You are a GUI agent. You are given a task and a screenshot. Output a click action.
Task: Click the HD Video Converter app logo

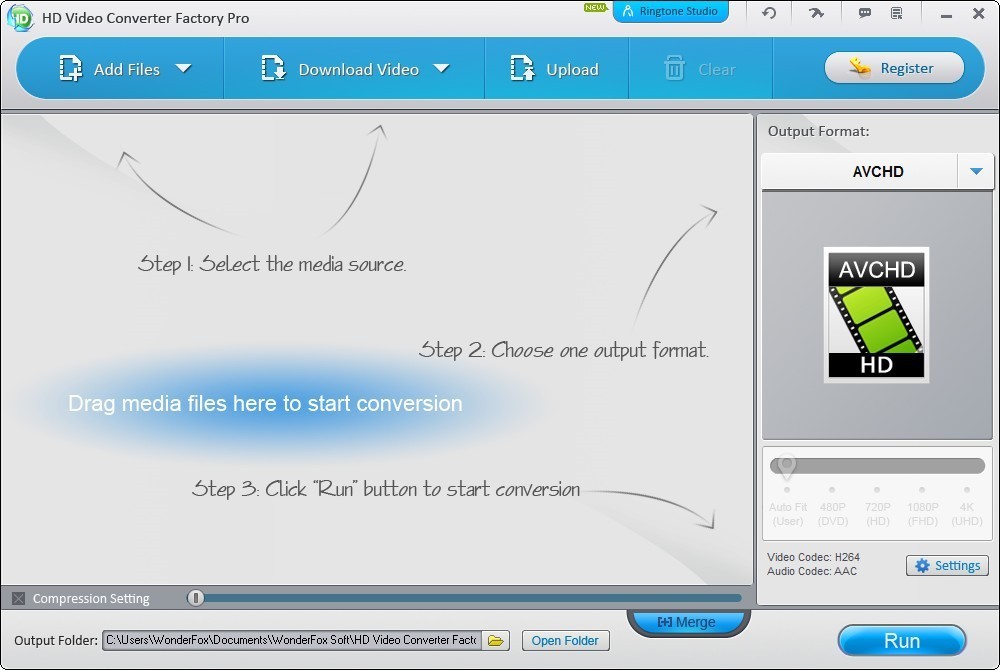(20, 17)
